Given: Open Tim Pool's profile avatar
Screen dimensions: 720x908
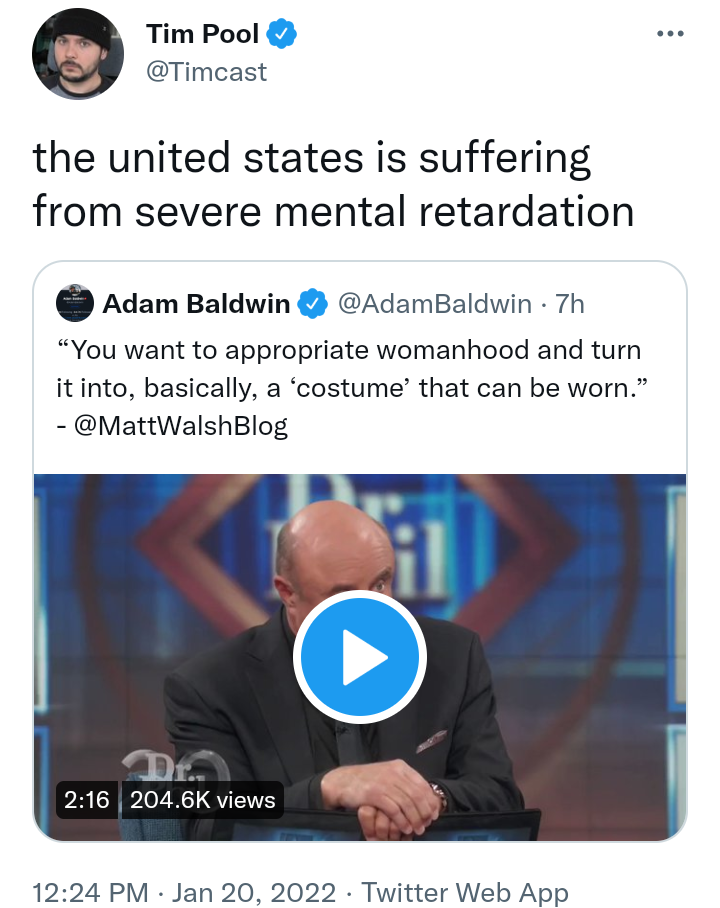Looking at the screenshot, I should (x=78, y=54).
